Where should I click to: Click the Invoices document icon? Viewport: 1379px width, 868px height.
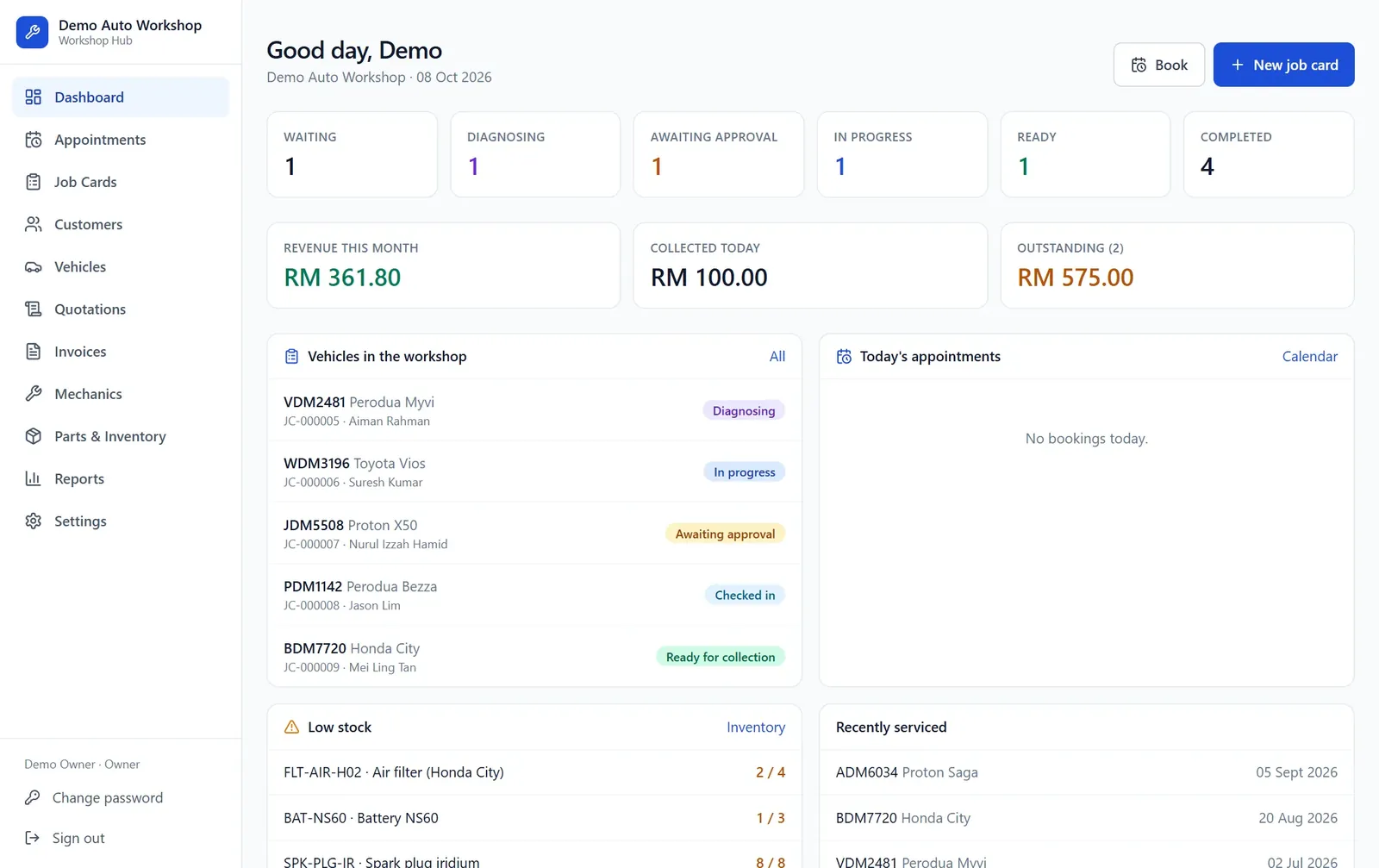pos(34,352)
